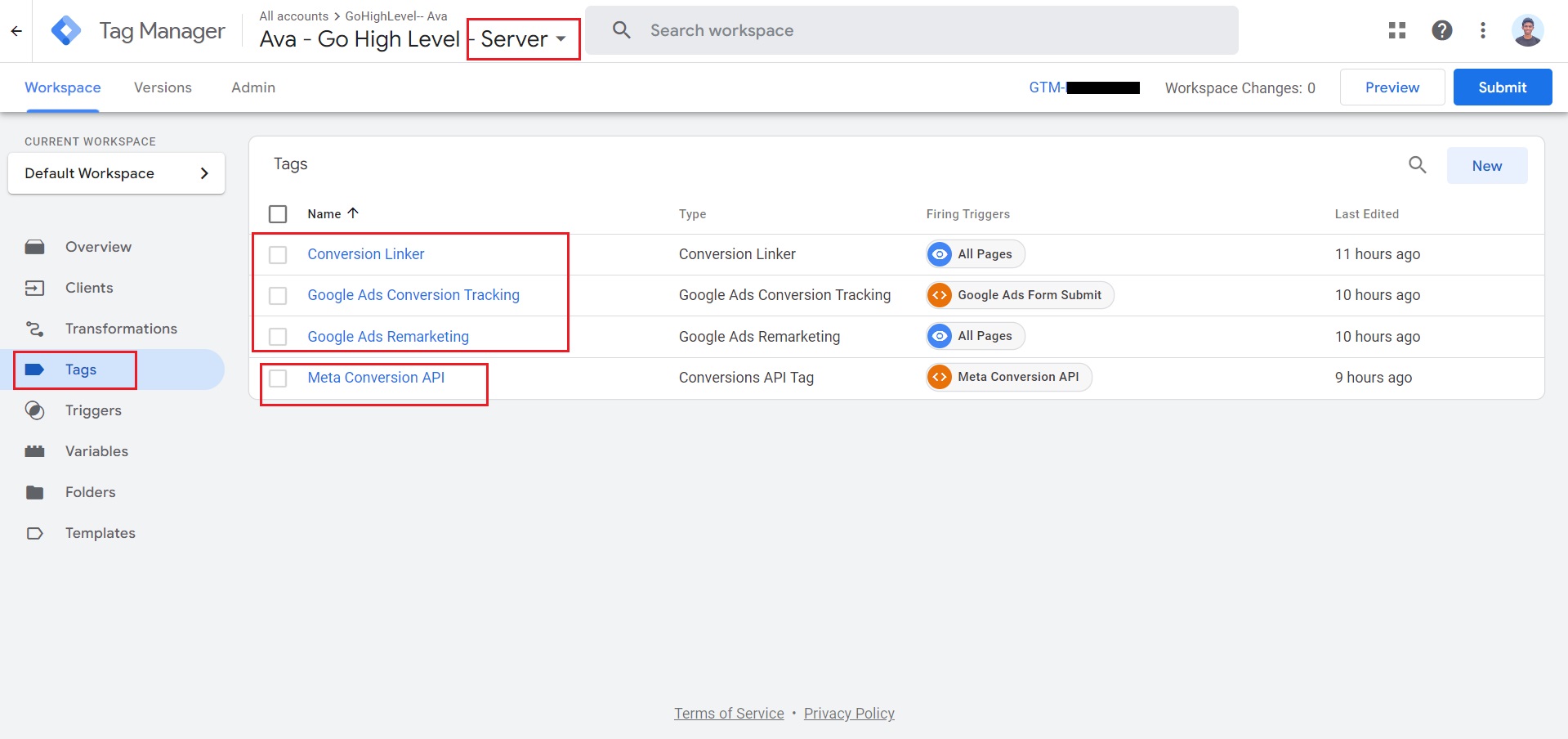Click the 9 hours ago cell
The image size is (1568, 739).
click(1374, 378)
